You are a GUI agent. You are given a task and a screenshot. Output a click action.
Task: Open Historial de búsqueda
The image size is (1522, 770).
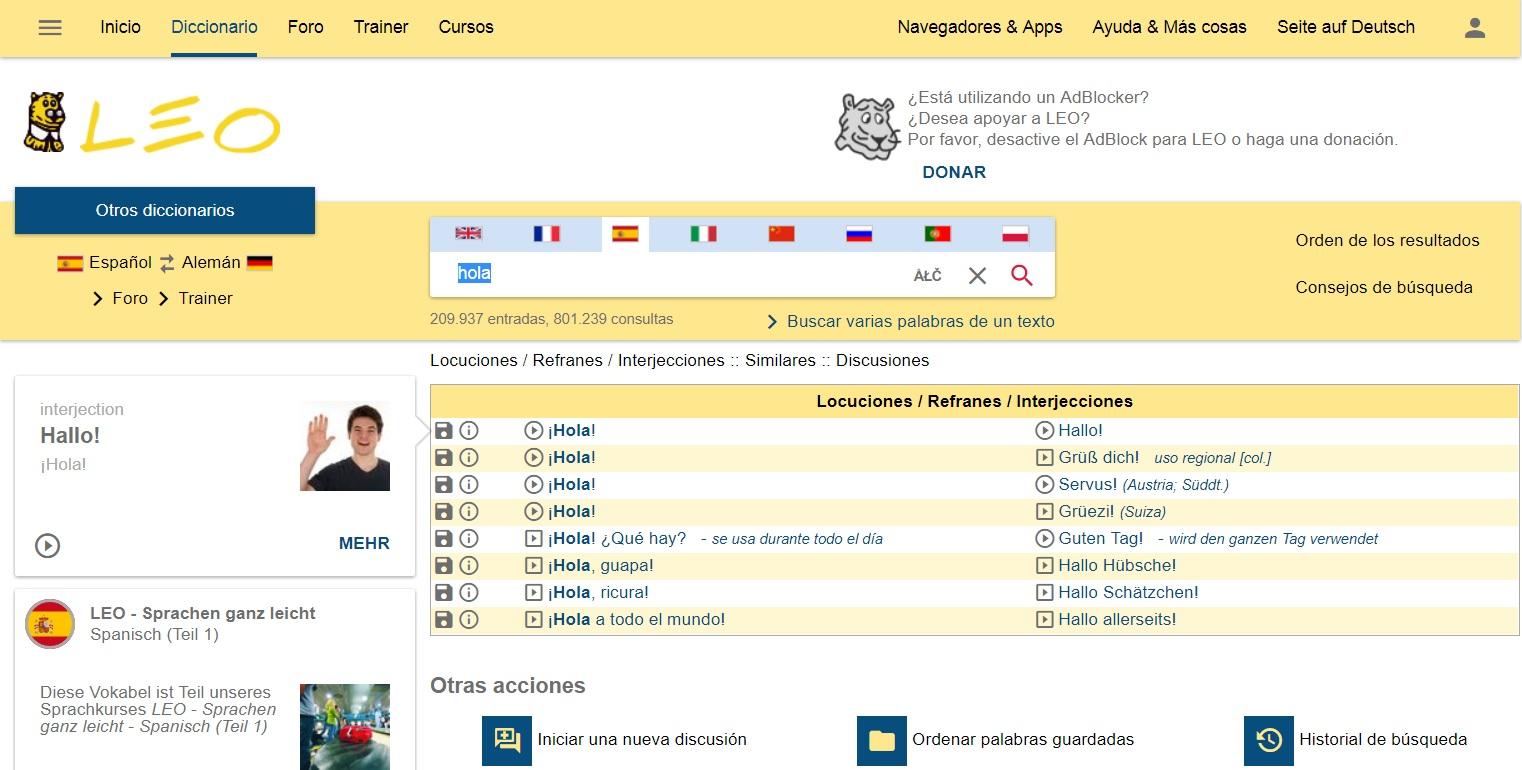pos(1356,740)
